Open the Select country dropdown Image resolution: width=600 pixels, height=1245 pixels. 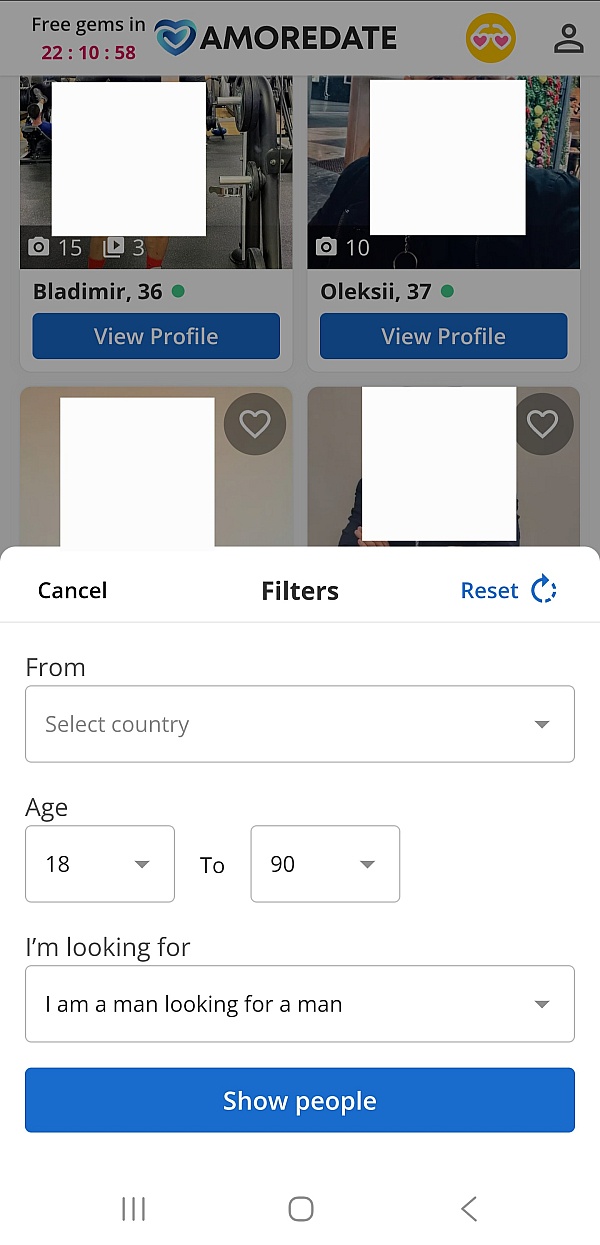pyautogui.click(x=300, y=724)
